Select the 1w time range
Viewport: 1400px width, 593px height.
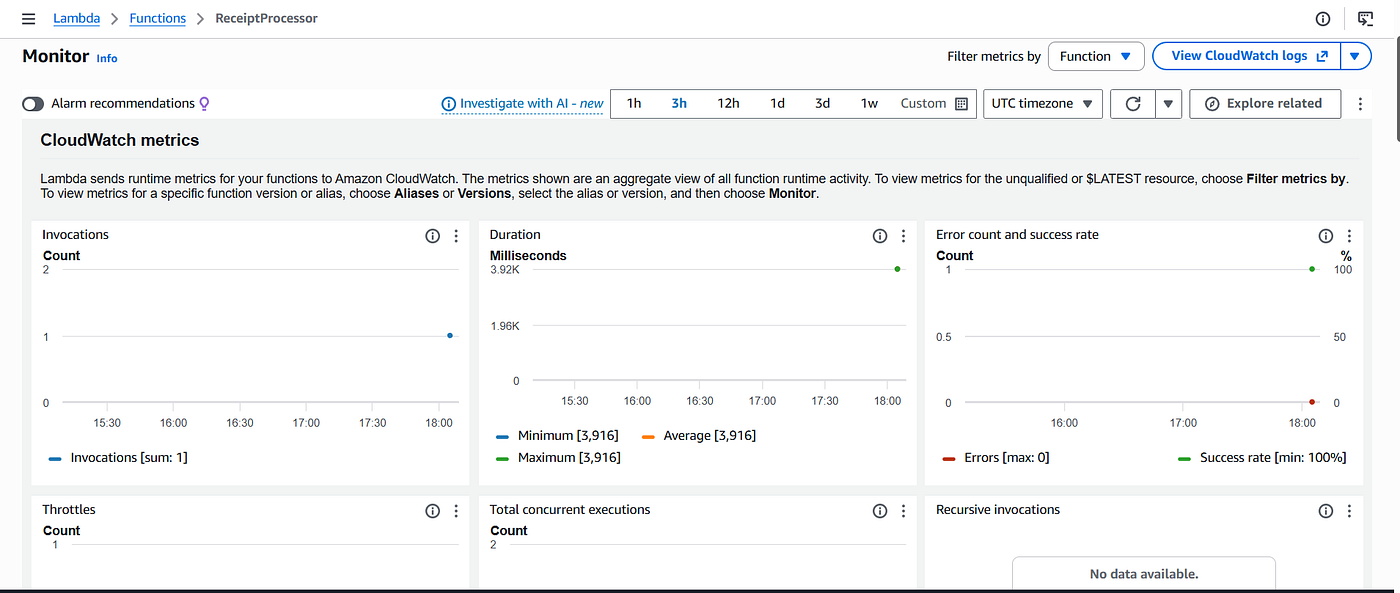pyautogui.click(x=869, y=103)
